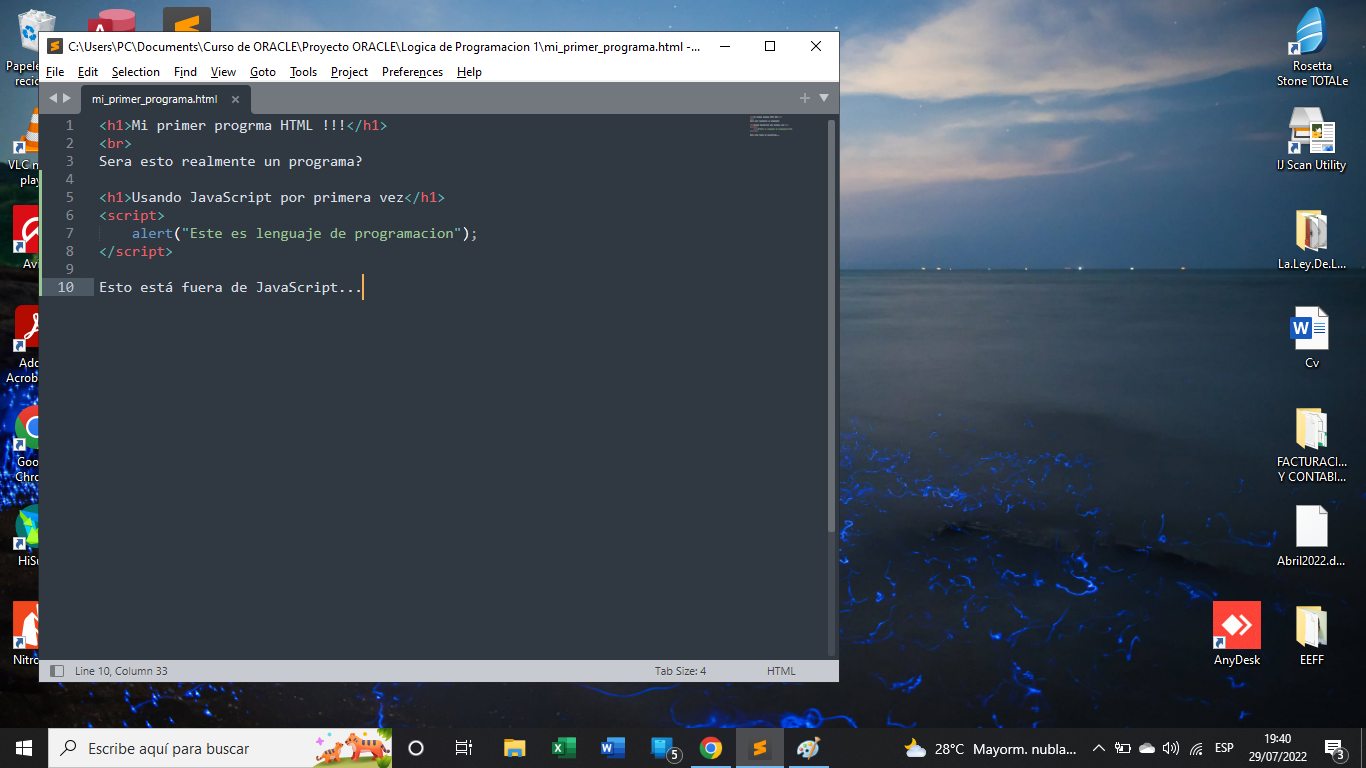Click the Line 10, Column 33 status

121,671
